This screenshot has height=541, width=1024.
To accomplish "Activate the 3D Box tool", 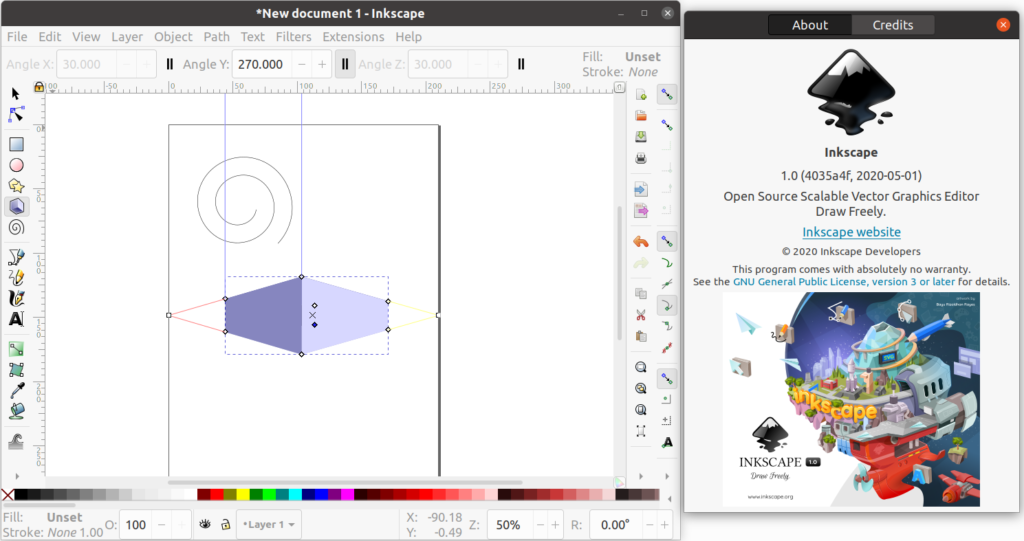I will [x=16, y=206].
